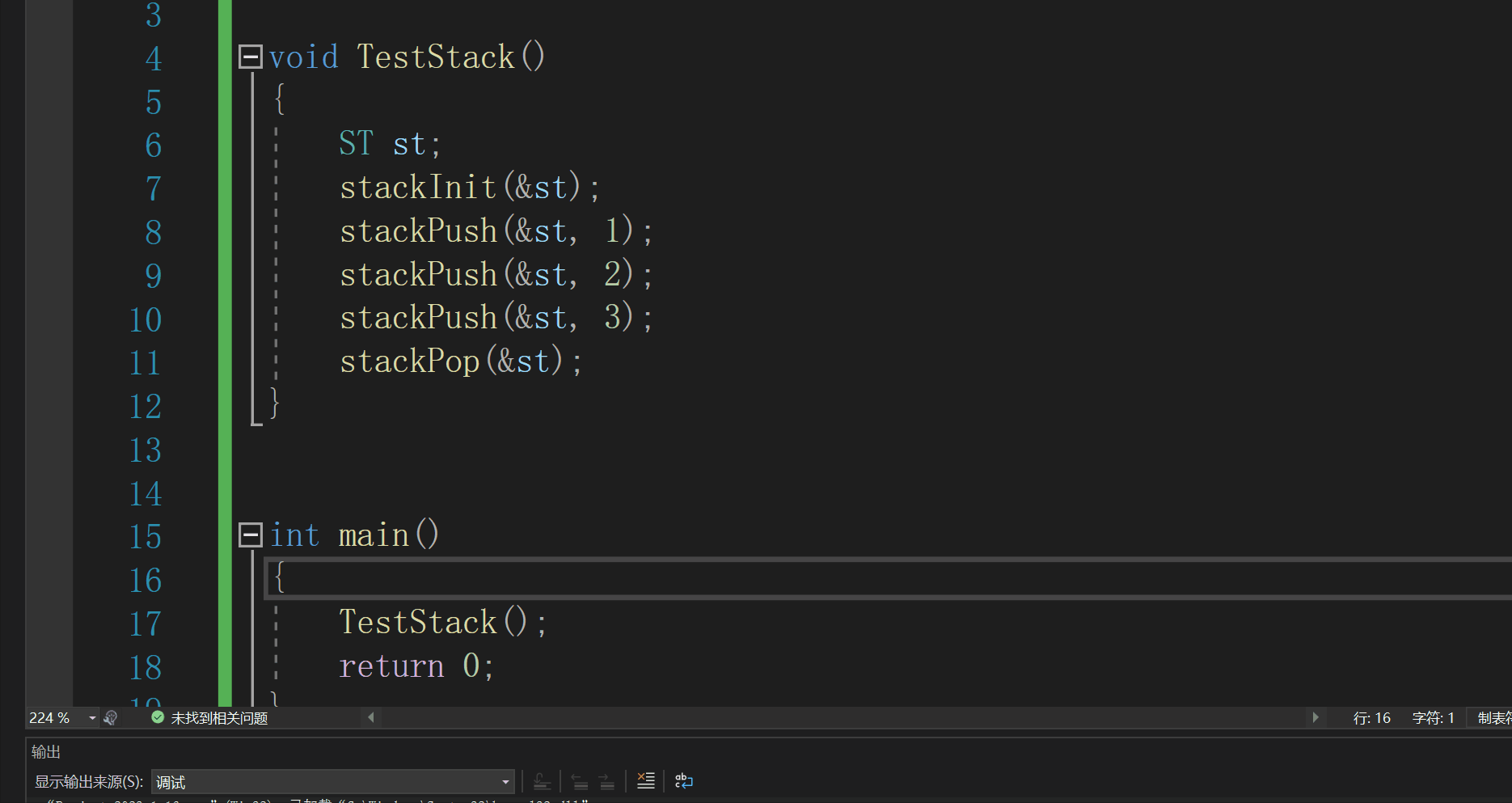The height and width of the screenshot is (803, 1512).
Task: Click the int keyword on line 15
Action: click(x=294, y=535)
